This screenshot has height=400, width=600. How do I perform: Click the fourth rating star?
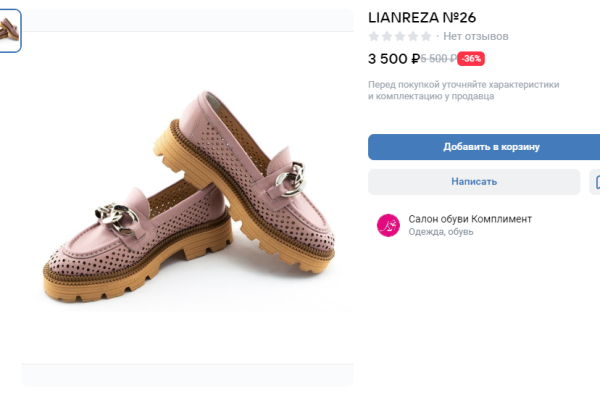pyautogui.click(x=413, y=36)
